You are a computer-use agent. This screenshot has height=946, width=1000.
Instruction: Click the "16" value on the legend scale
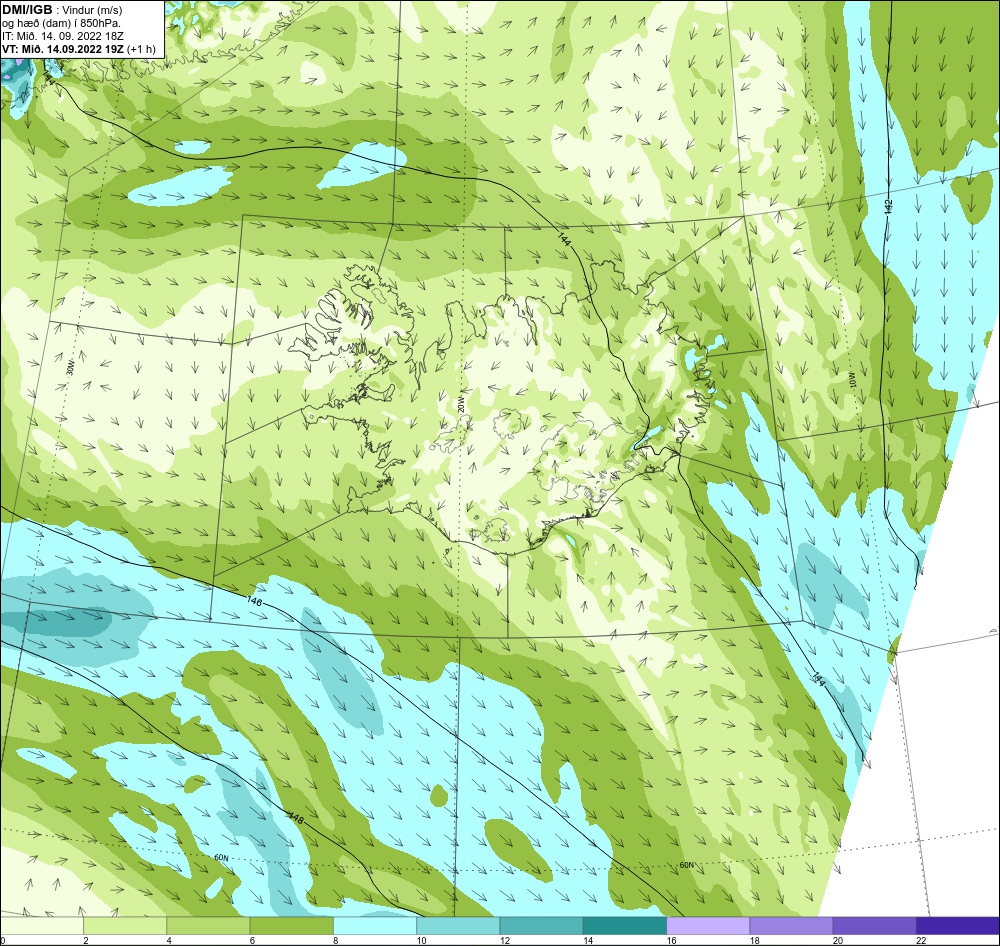point(671,940)
